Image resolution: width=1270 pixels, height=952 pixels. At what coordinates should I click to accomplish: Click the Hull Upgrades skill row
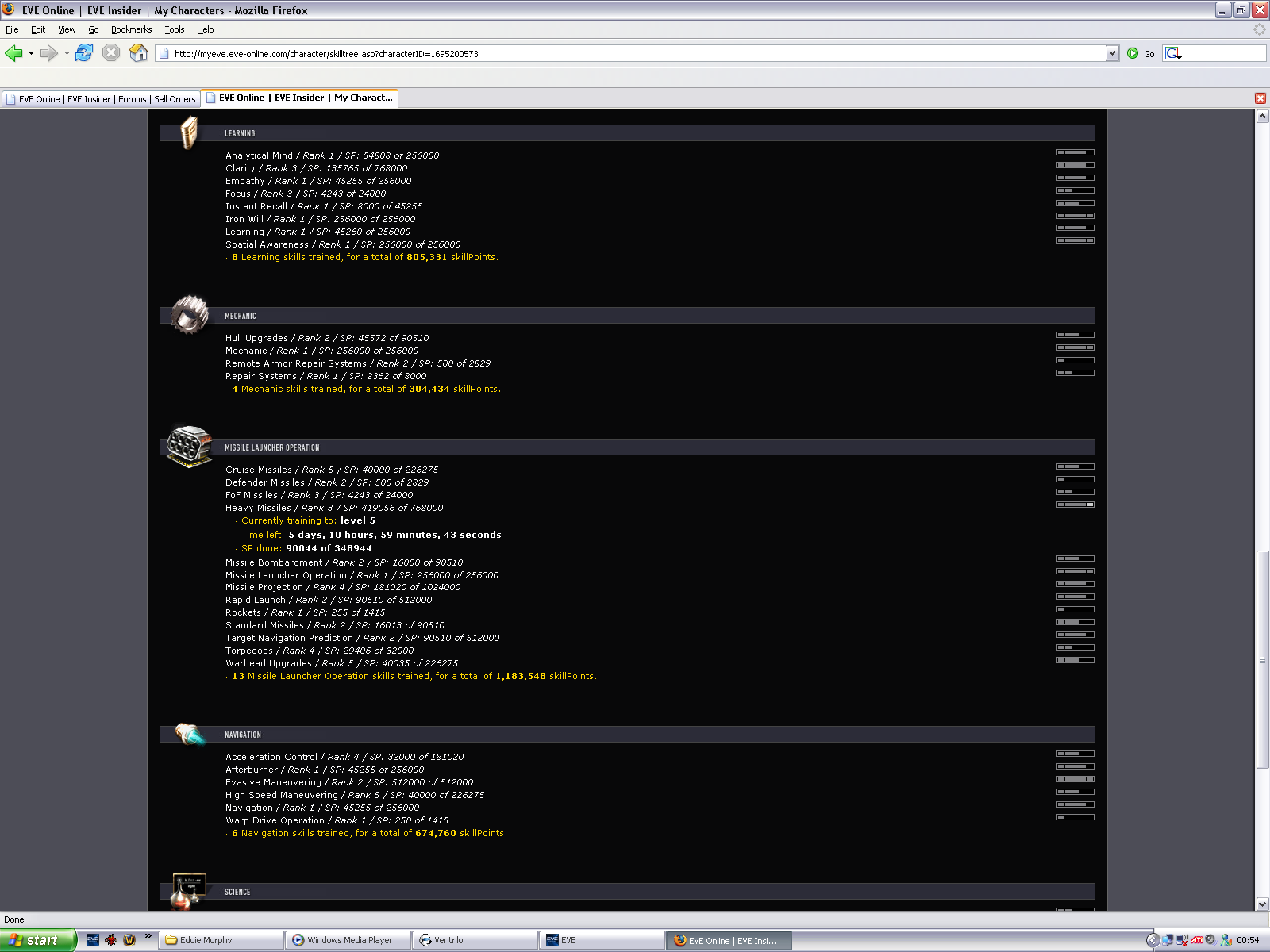pyautogui.click(x=327, y=338)
